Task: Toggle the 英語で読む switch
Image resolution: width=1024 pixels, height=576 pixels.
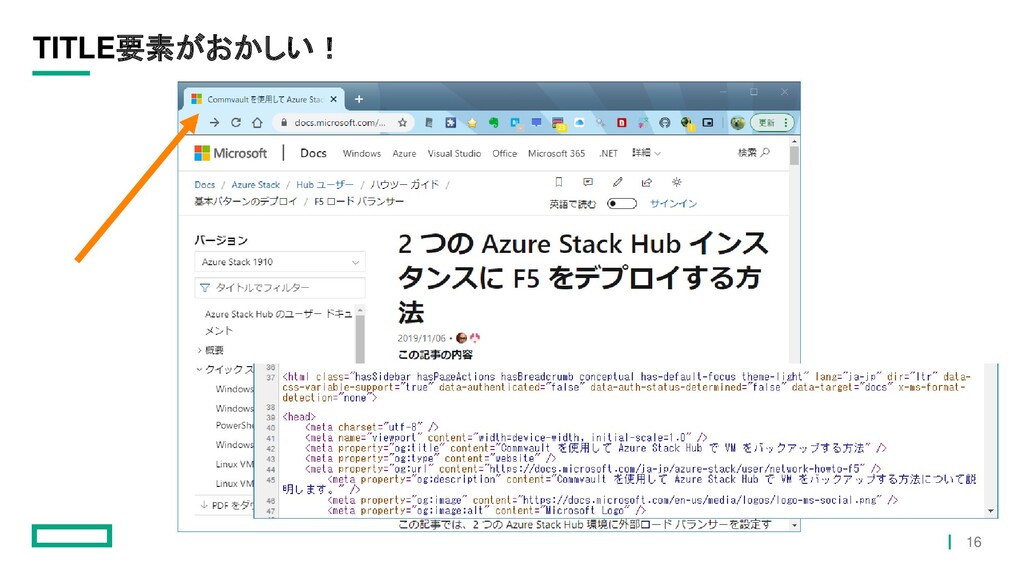Action: 622,204
